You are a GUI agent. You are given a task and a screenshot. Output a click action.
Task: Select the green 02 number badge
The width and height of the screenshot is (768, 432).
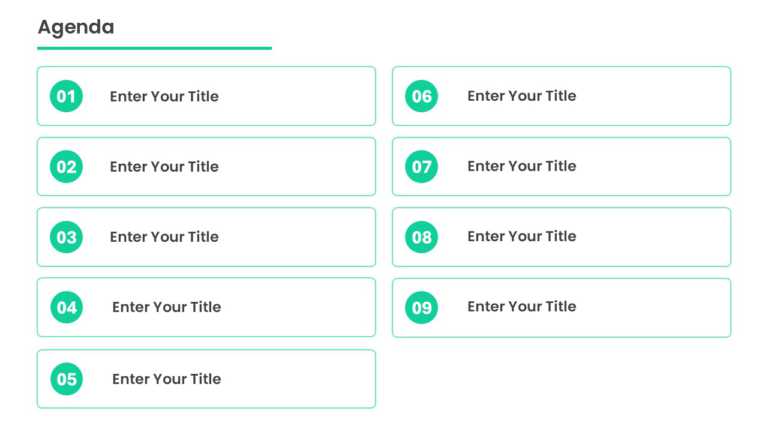pos(66,167)
